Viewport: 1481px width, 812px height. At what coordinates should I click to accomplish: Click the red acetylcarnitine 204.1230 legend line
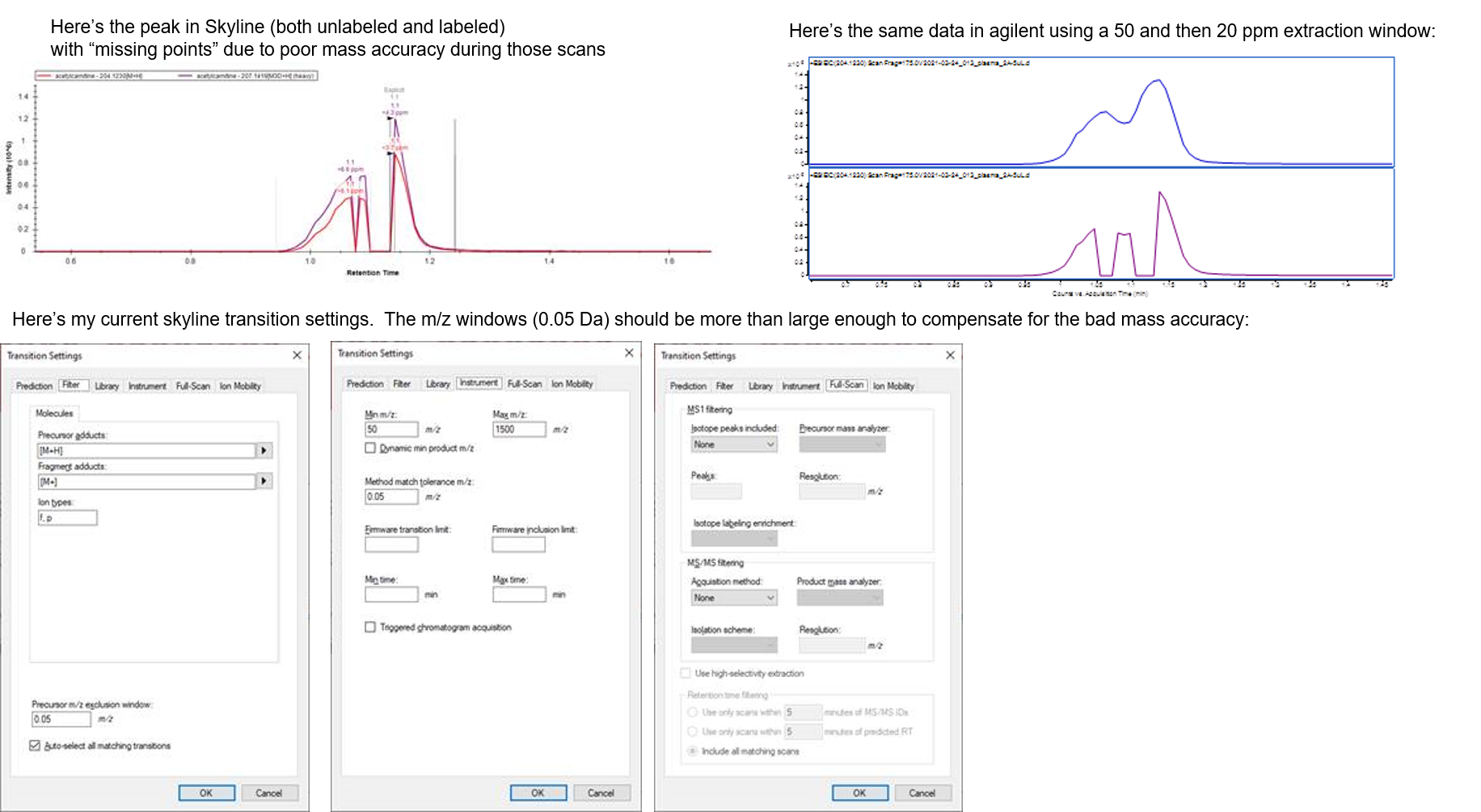point(44,76)
